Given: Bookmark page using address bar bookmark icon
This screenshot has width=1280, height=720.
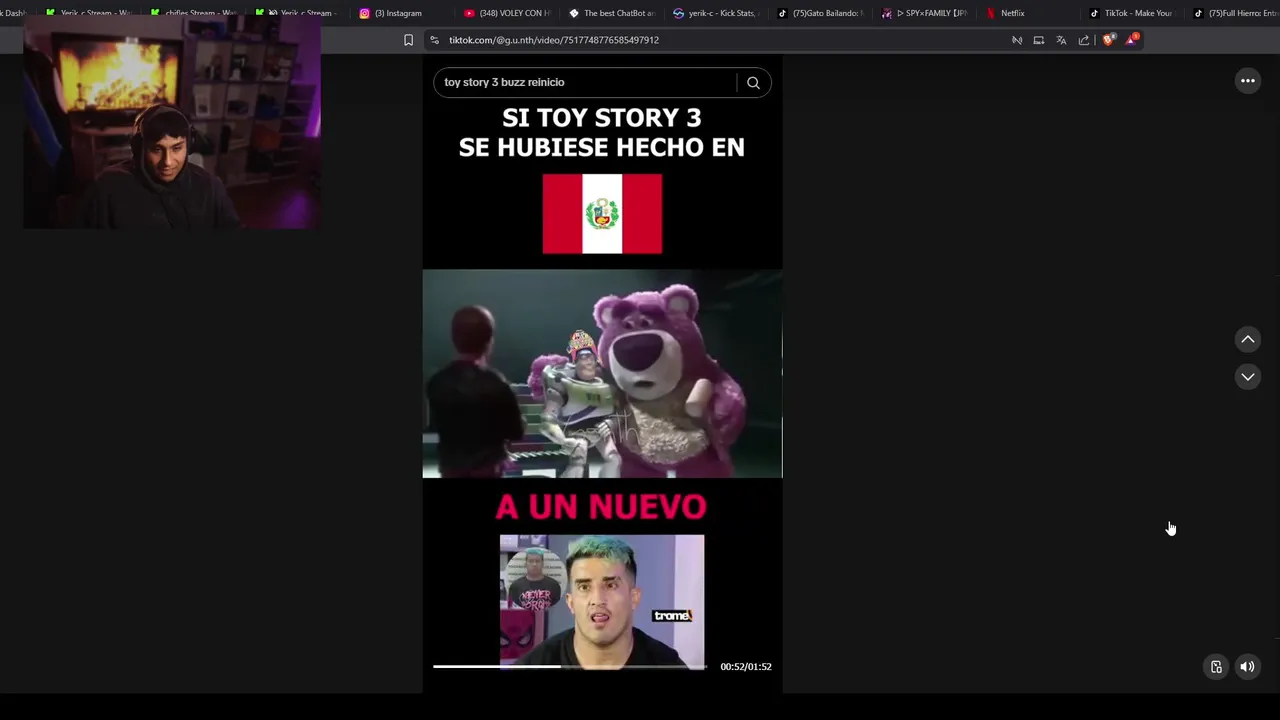Looking at the screenshot, I should click(x=408, y=40).
